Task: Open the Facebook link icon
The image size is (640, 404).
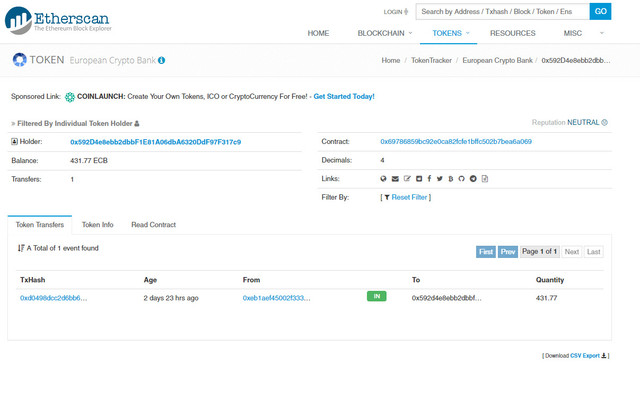Action: (x=429, y=179)
